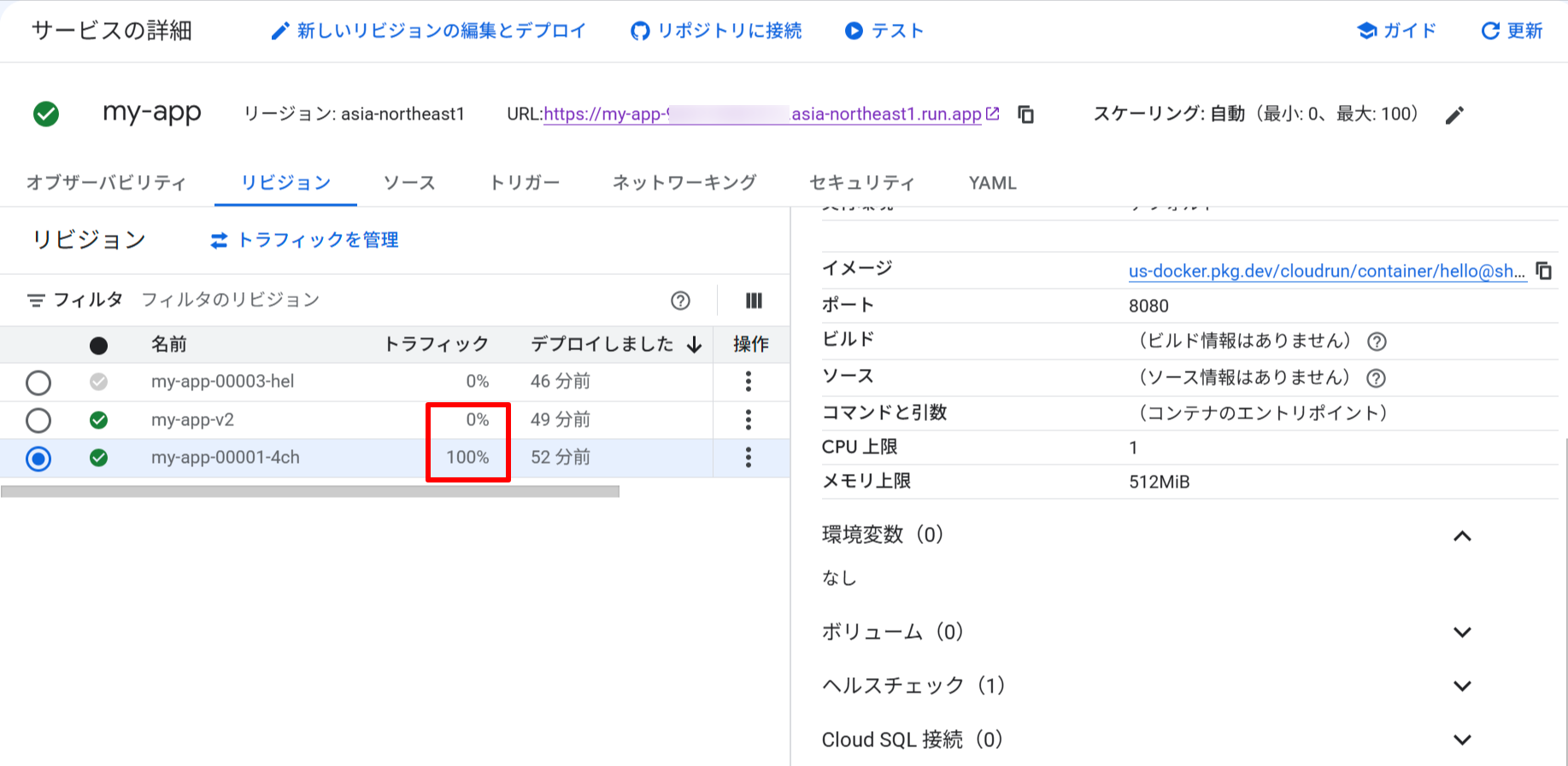This screenshot has width=1568, height=766.
Task: Click the pencil icon to edit scaling
Action: coord(1454,115)
